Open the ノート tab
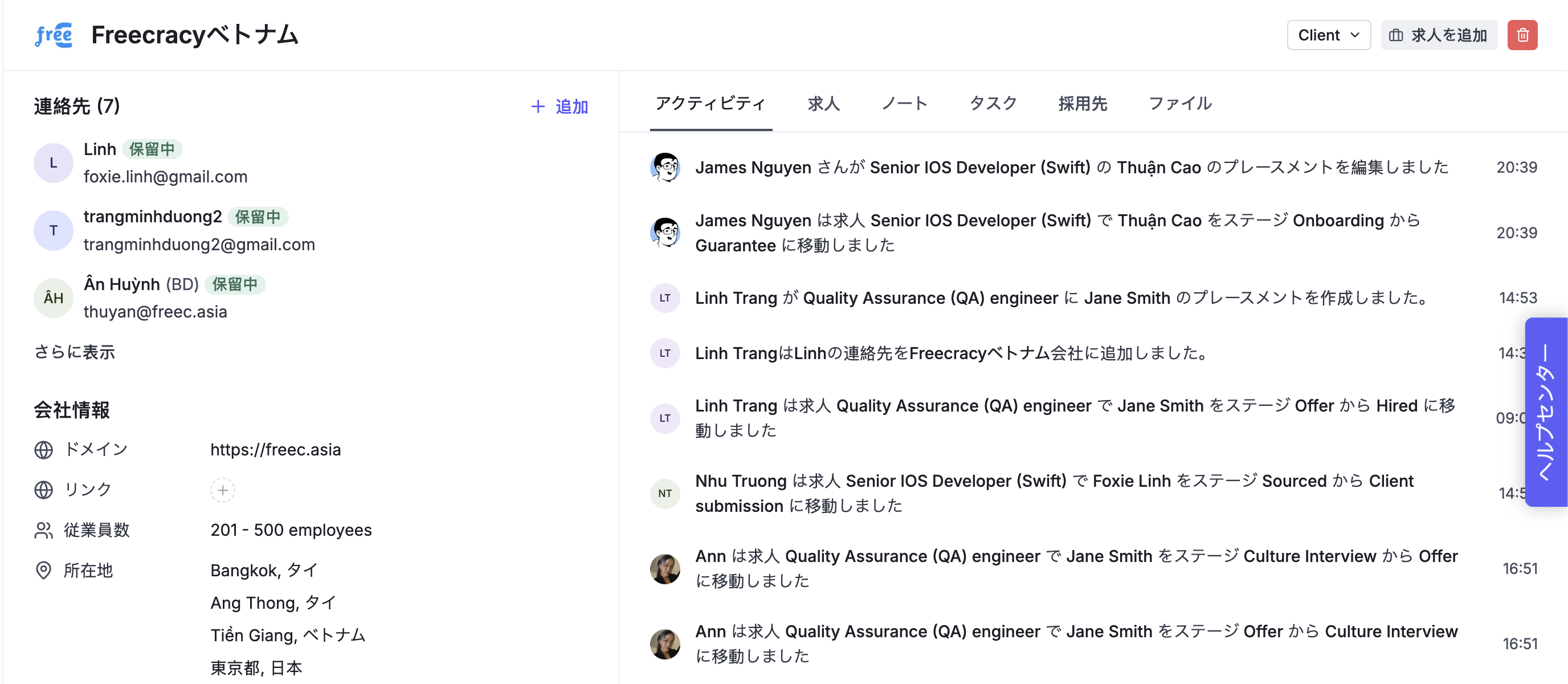 (x=905, y=104)
